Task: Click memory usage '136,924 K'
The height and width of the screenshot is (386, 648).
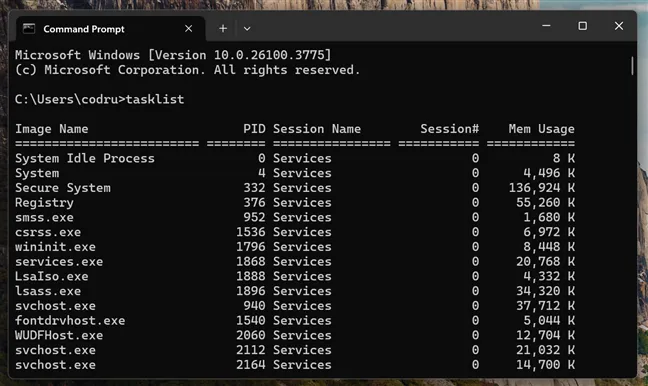Action: click(542, 188)
